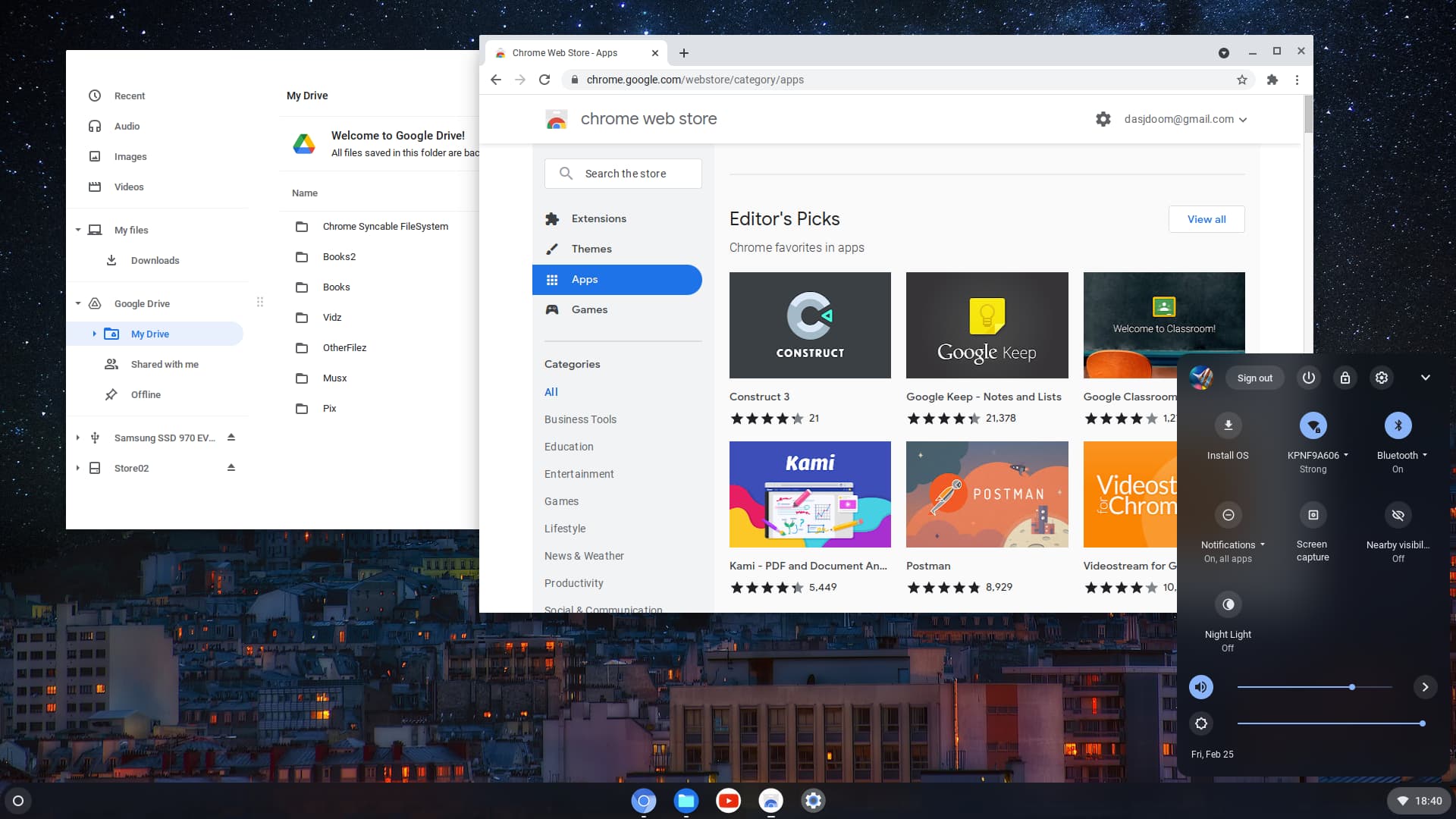1456x819 pixels.
Task: Click the Chrome back arrow
Action: coord(496,80)
